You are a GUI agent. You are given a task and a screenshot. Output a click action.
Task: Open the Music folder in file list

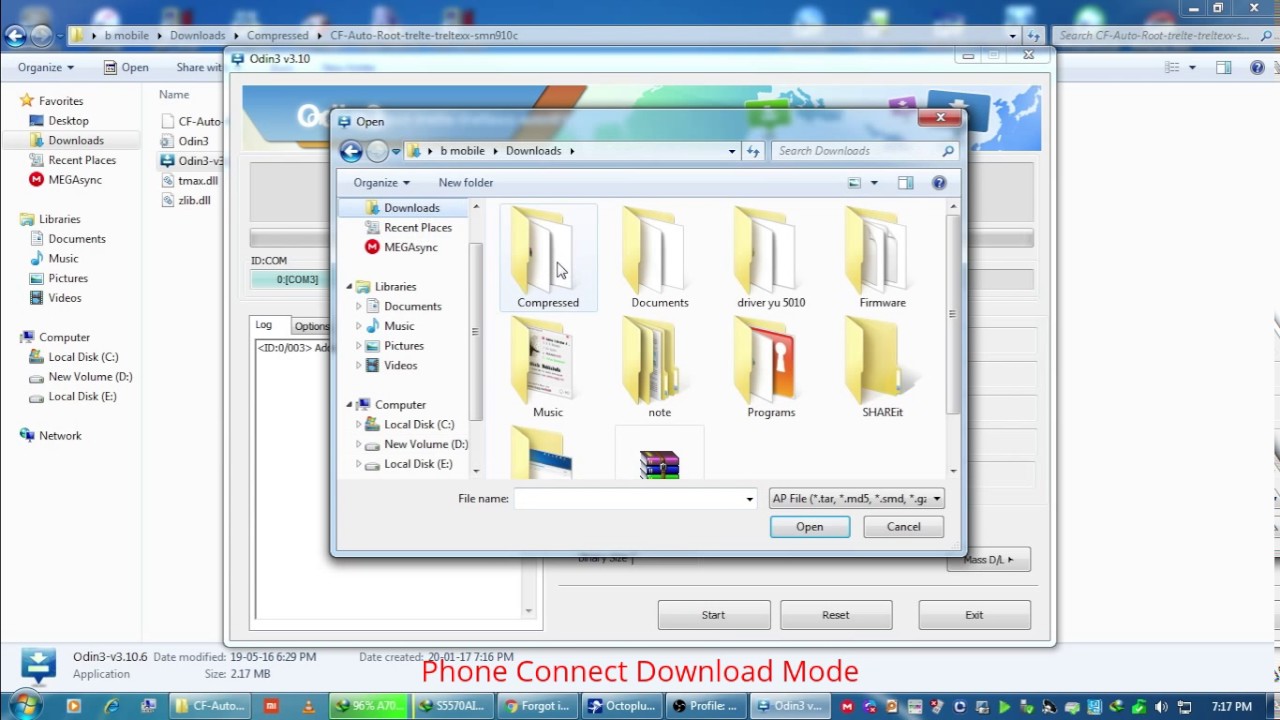(548, 368)
